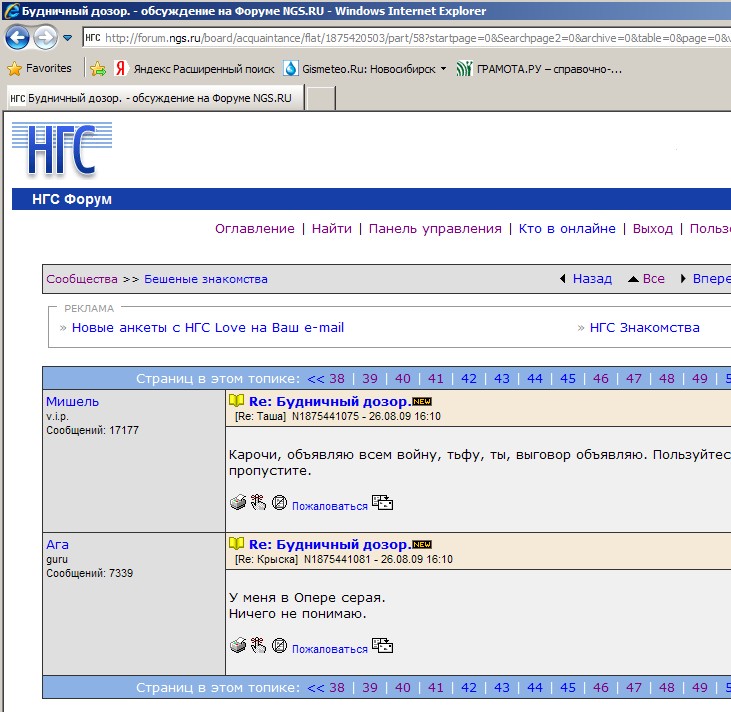Open the Favorites star button
The height and width of the screenshot is (712, 731).
(40, 69)
